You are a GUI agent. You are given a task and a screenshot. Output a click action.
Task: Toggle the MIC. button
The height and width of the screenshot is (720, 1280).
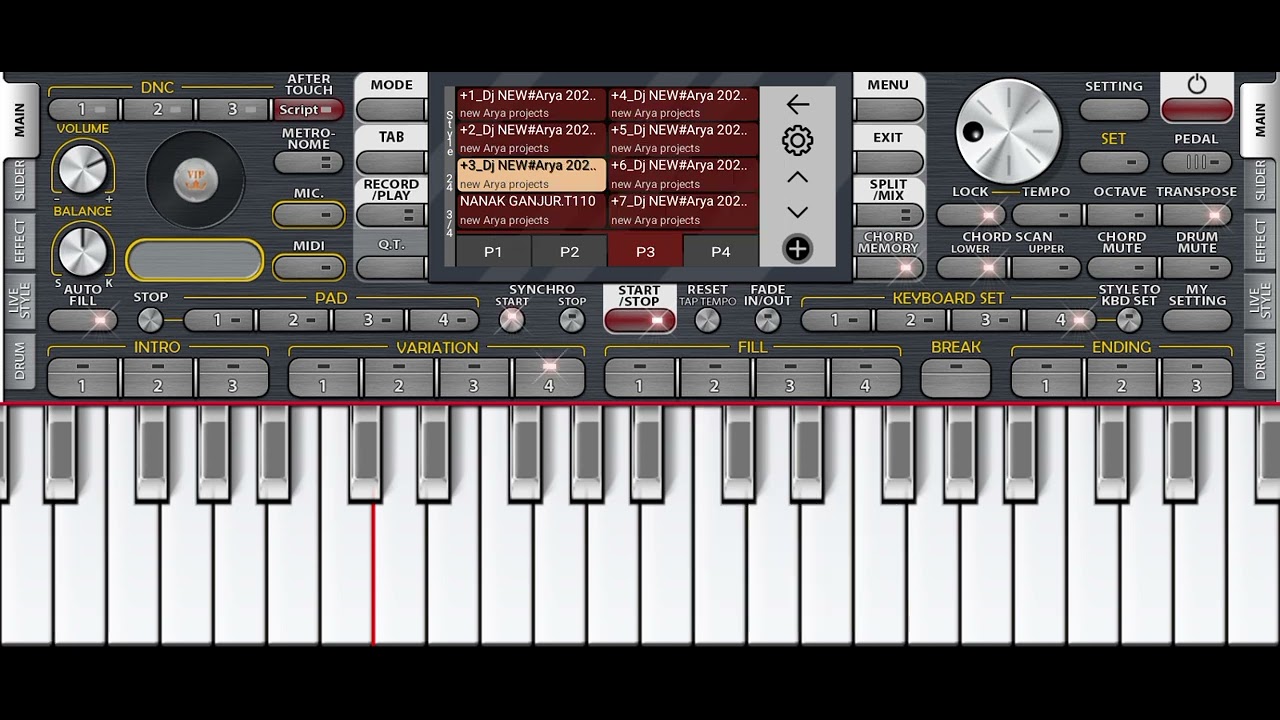point(308,215)
